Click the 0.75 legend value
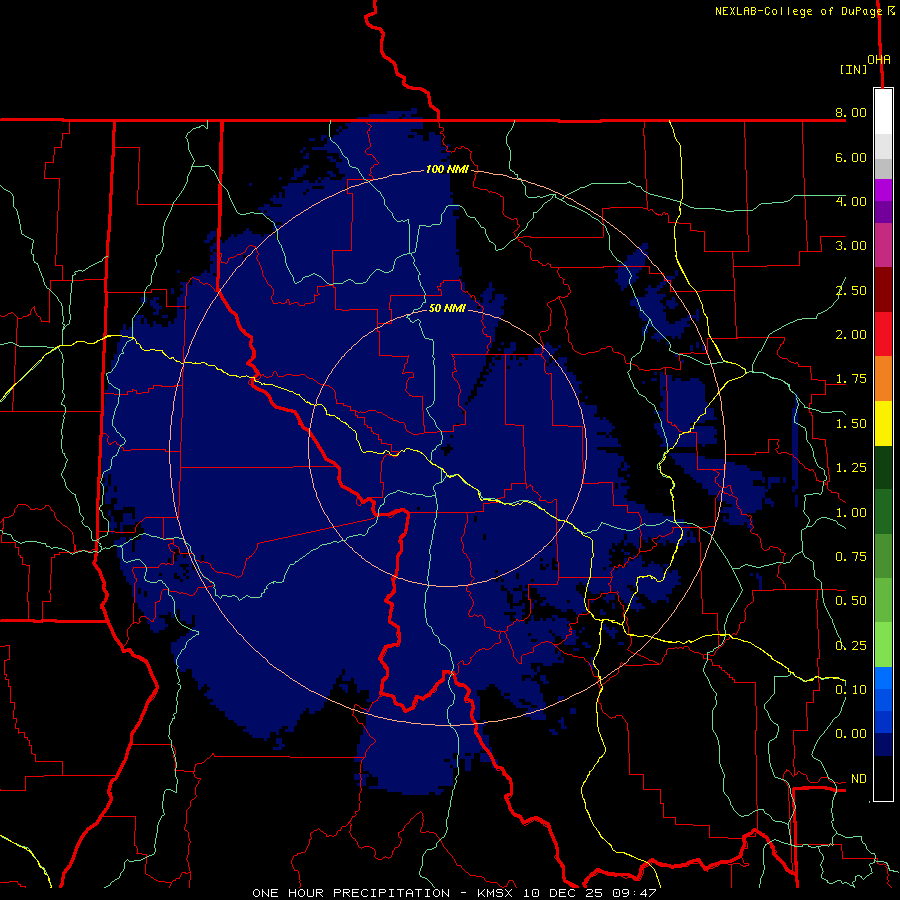900x900 pixels. (x=851, y=557)
